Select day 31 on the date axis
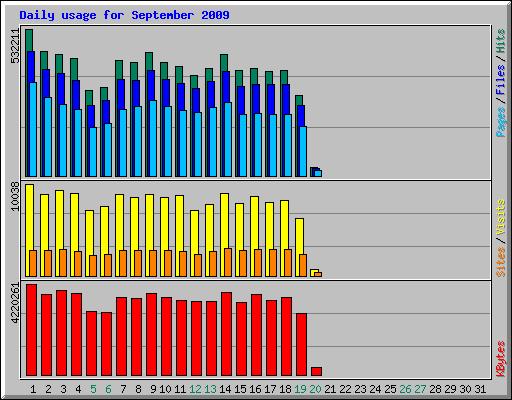512x400 pixels. point(480,389)
